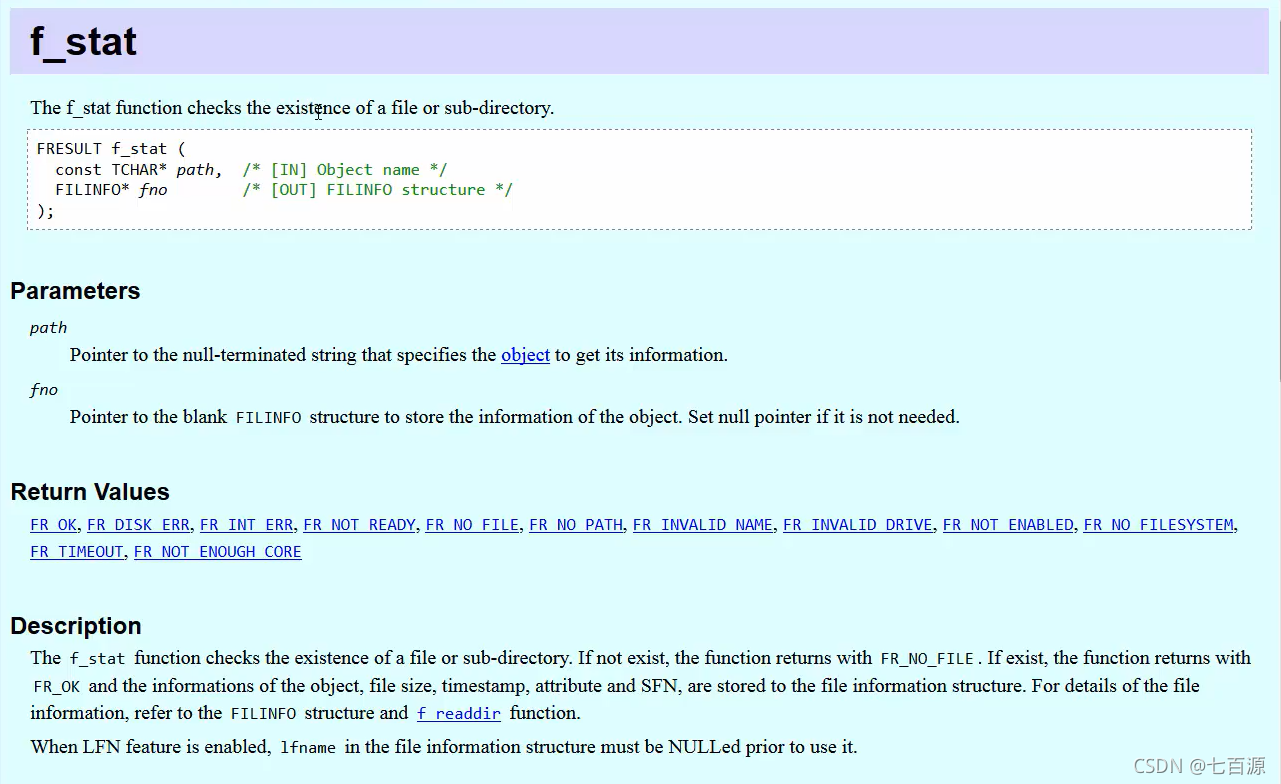Go to the FR_NO_PATH link
The image size is (1281, 784).
tap(576, 525)
